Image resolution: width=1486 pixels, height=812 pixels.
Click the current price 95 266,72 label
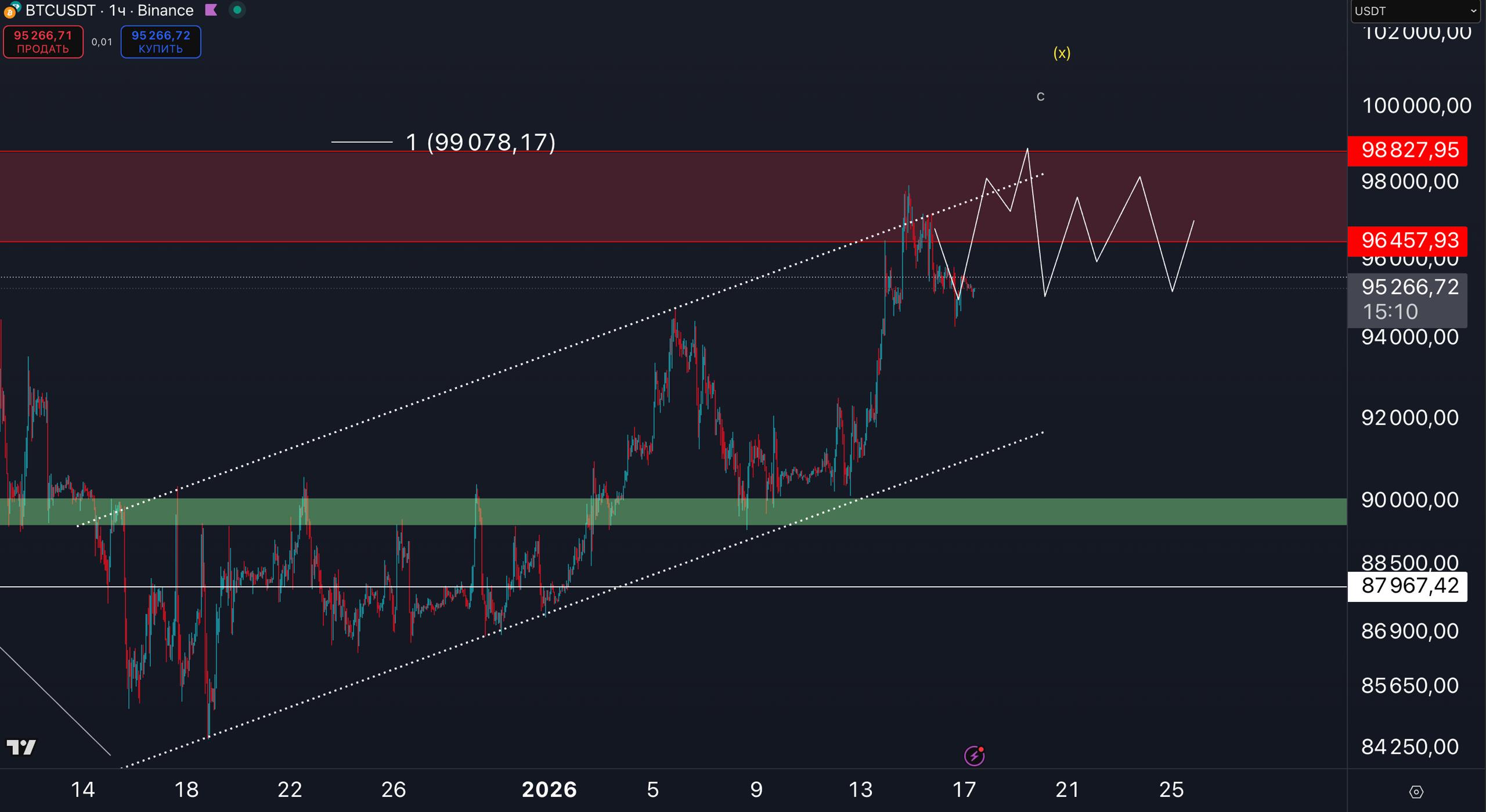point(1407,287)
